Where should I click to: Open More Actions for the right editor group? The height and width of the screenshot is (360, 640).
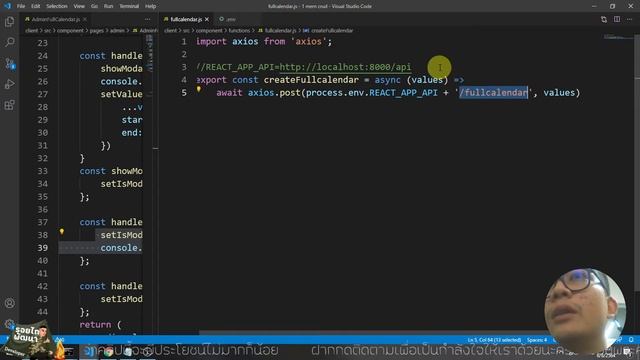[x=630, y=19]
